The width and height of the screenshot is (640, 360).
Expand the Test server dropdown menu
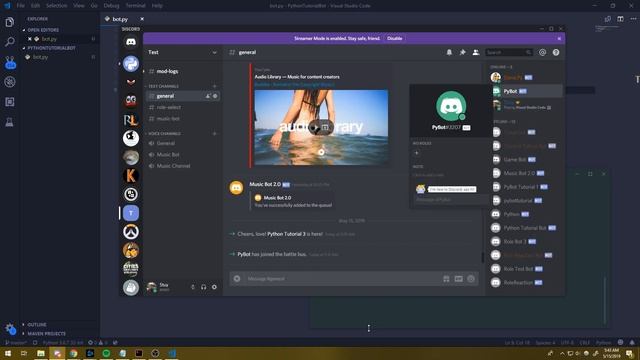[214, 52]
